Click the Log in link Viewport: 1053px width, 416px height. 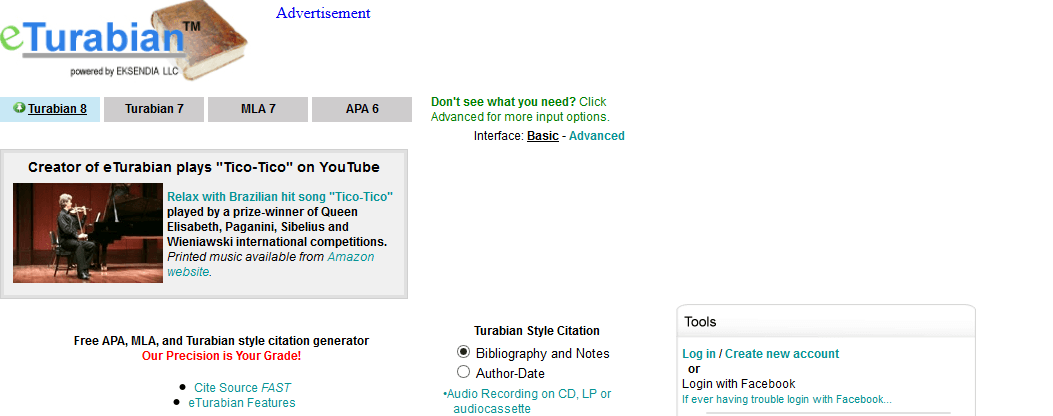pyautogui.click(x=699, y=354)
